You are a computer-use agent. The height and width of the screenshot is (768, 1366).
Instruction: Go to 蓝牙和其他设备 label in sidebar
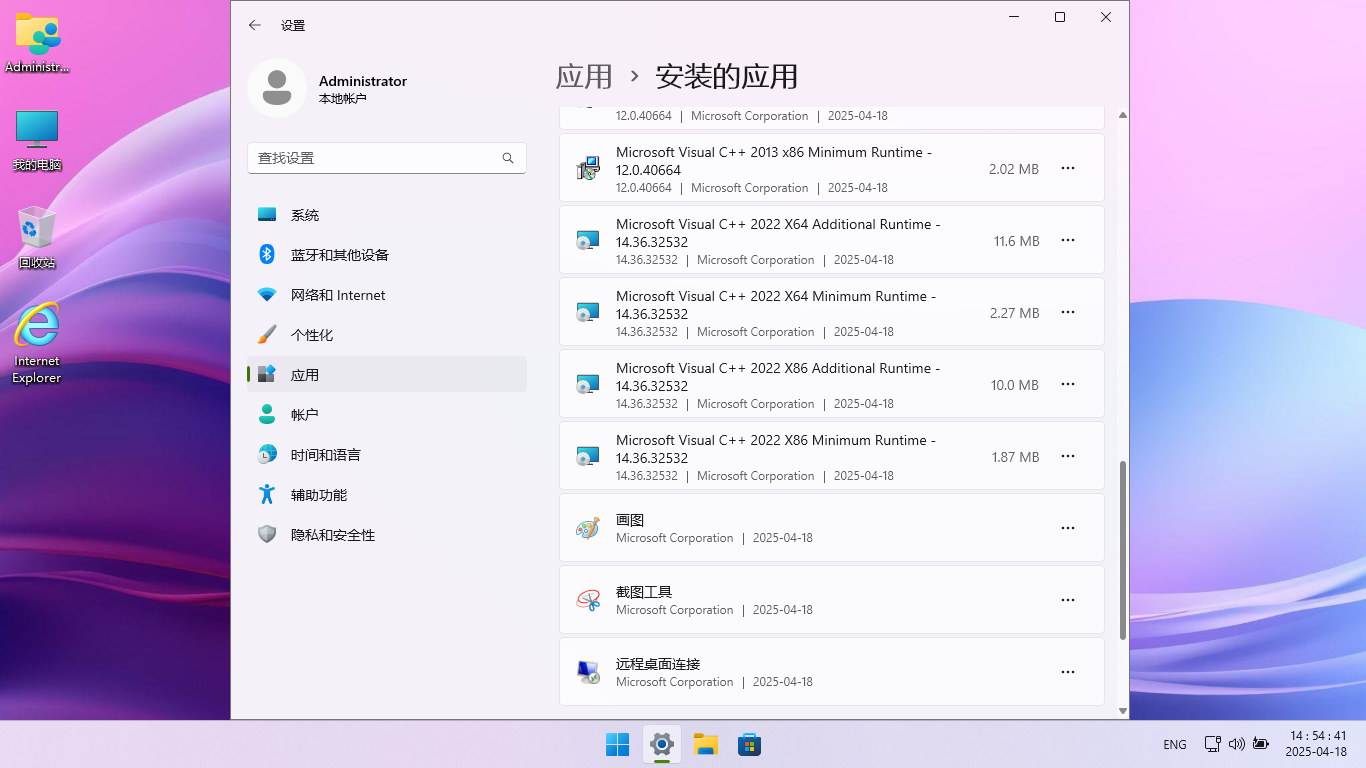coord(340,255)
